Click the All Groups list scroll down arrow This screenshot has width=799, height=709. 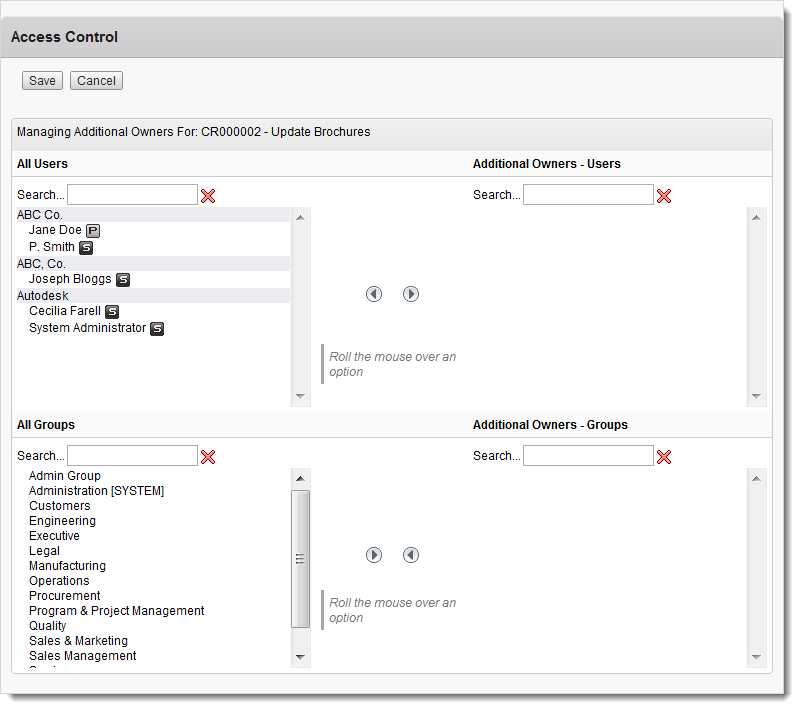(x=301, y=657)
